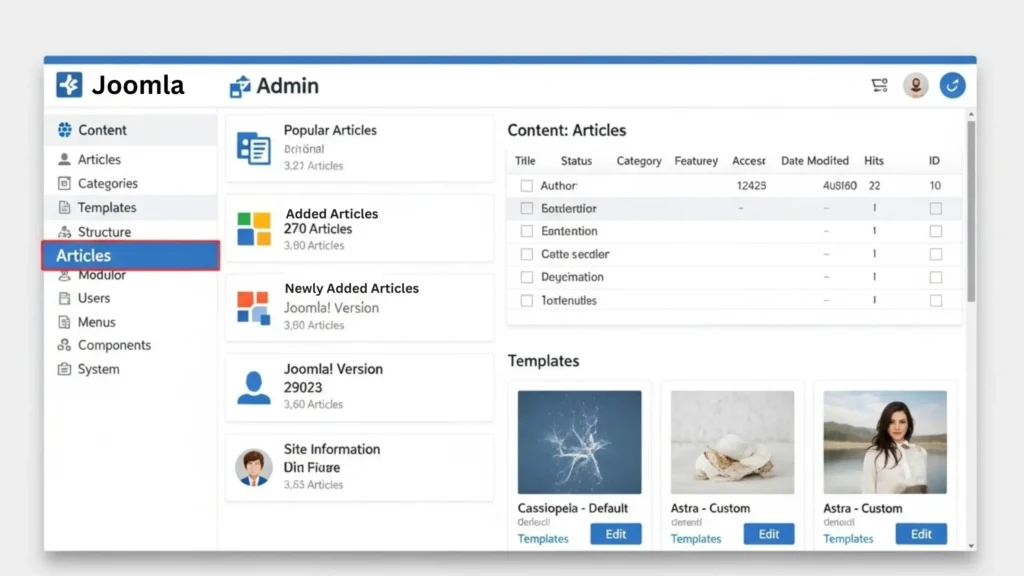Open the Structure section
The height and width of the screenshot is (576, 1024).
(x=101, y=231)
